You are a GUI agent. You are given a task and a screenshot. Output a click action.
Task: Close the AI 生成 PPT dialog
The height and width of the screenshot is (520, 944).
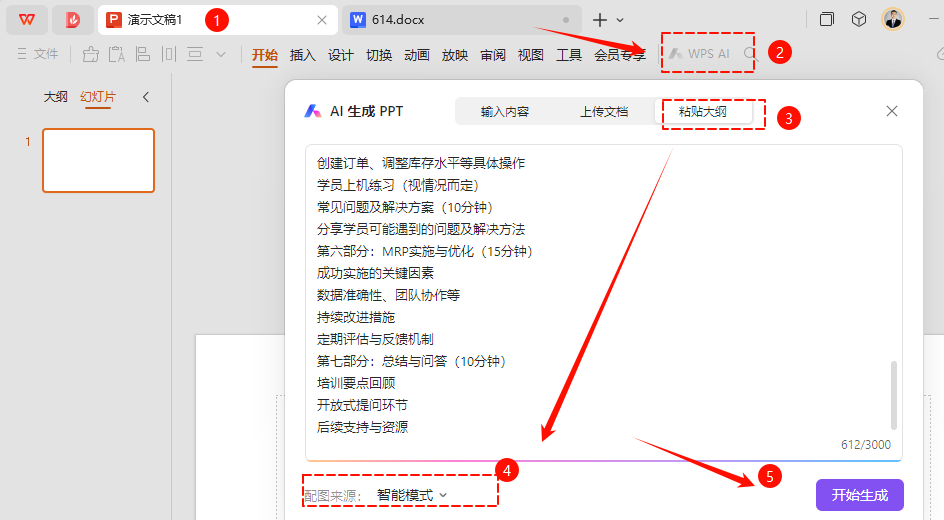[x=892, y=111]
